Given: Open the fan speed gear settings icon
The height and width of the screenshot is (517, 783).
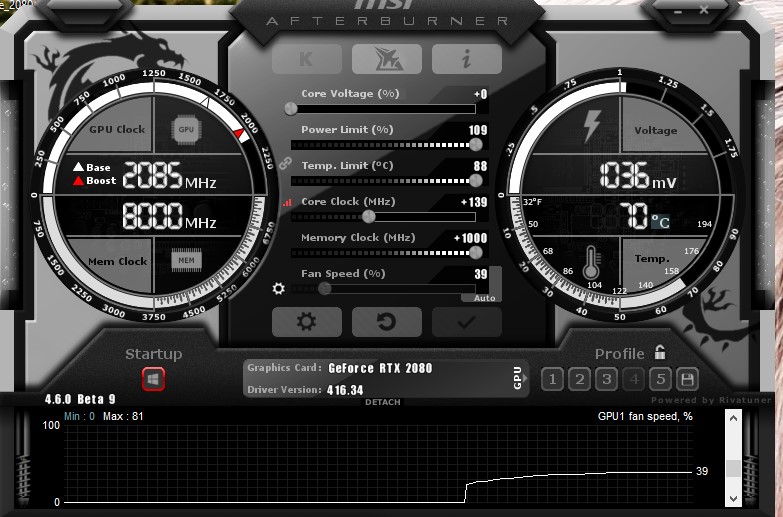Looking at the screenshot, I should tap(279, 288).
